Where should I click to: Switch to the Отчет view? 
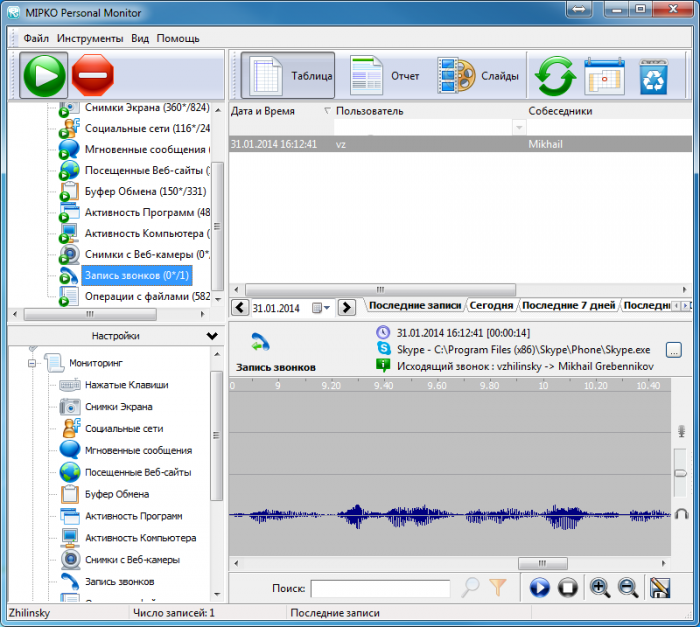[385, 75]
